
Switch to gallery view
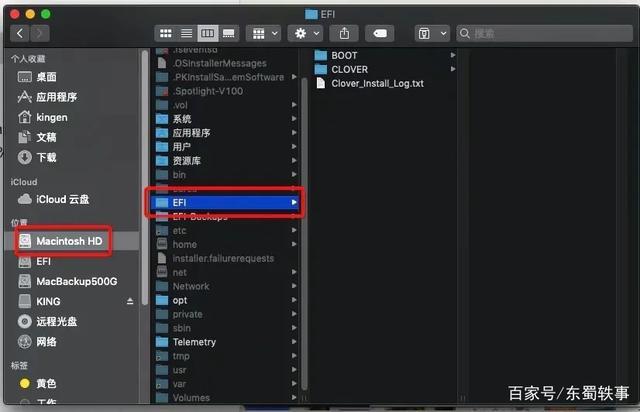pyautogui.click(x=229, y=33)
